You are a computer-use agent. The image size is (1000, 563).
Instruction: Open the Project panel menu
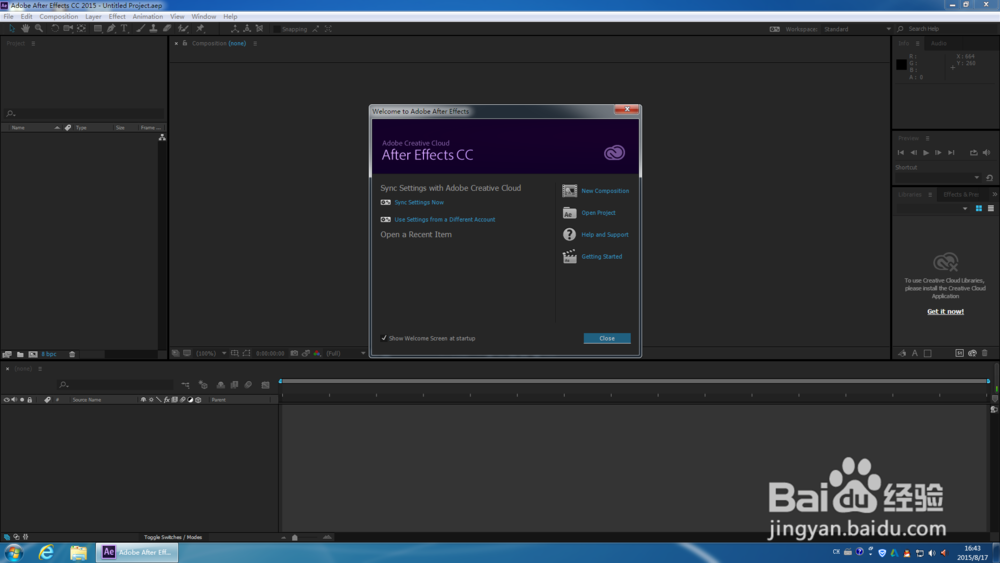tap(33, 43)
